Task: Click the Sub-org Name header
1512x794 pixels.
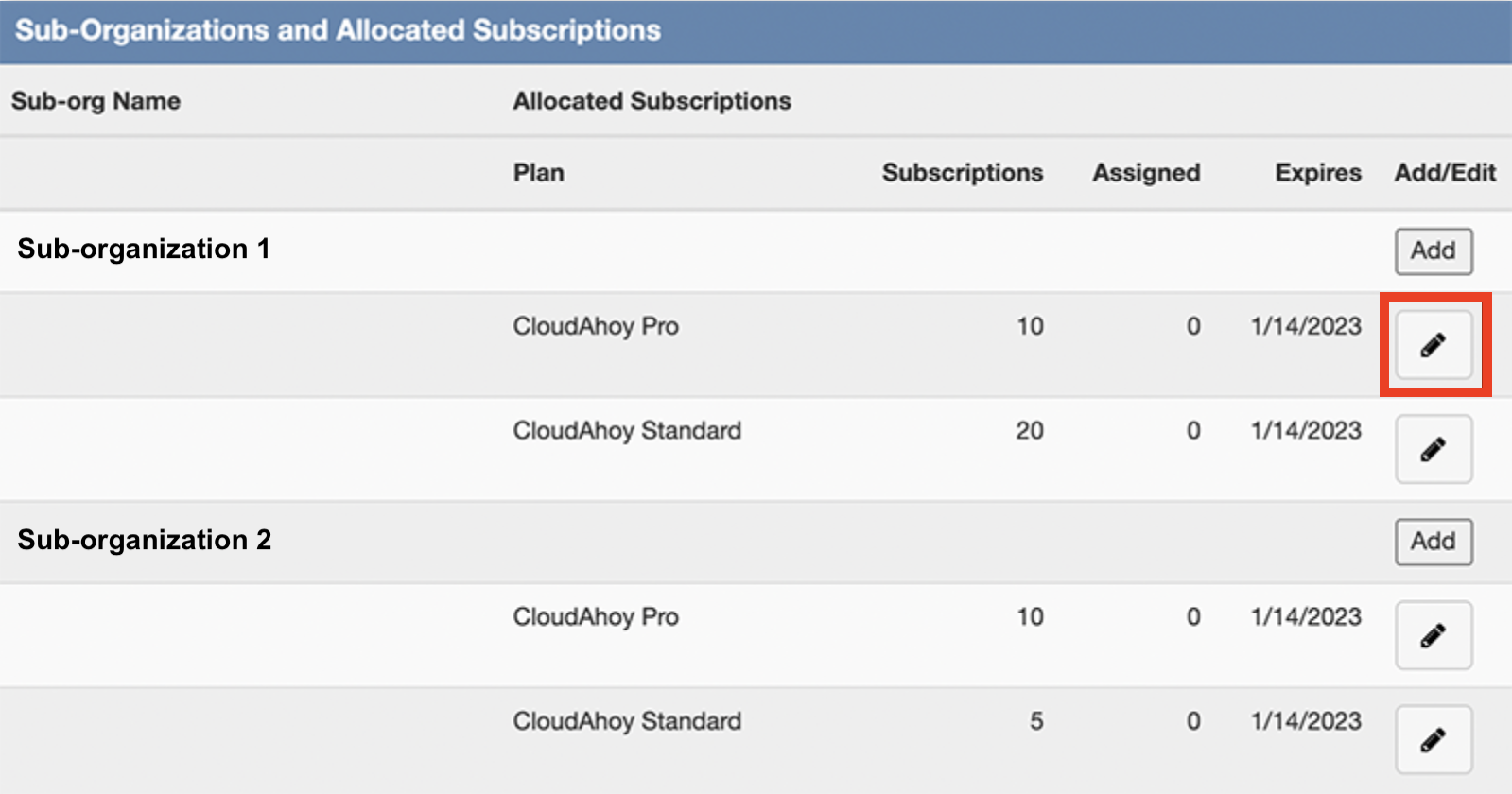Action: [96, 101]
